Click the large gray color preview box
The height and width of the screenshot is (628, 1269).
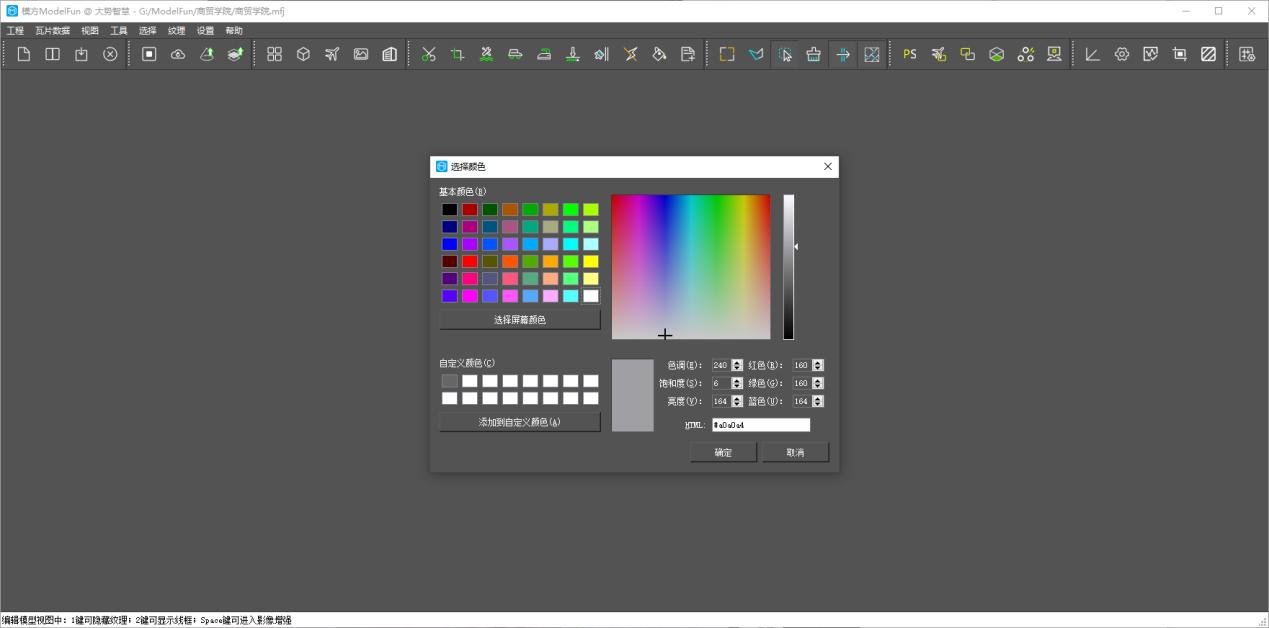coord(632,395)
